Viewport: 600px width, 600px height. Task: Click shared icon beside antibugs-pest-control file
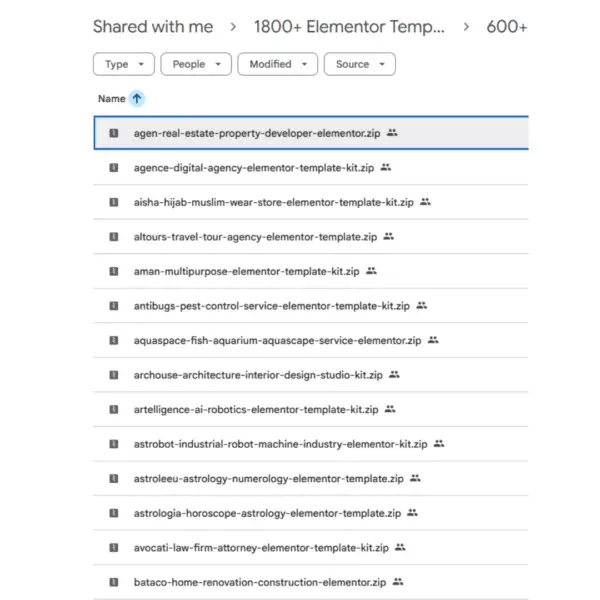422,305
